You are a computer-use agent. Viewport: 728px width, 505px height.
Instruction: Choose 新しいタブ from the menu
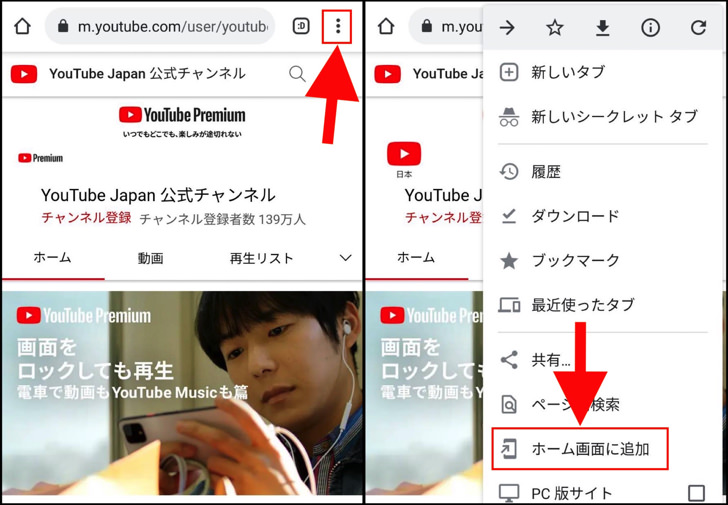[603, 72]
